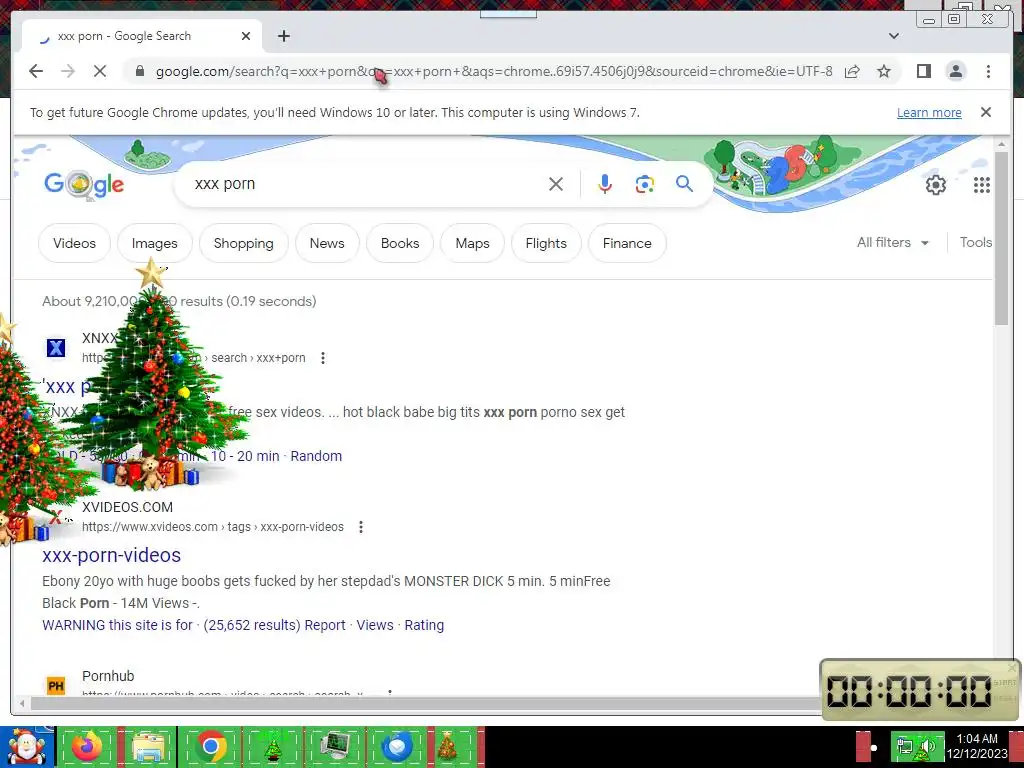Open the Chrome side panel

(923, 71)
